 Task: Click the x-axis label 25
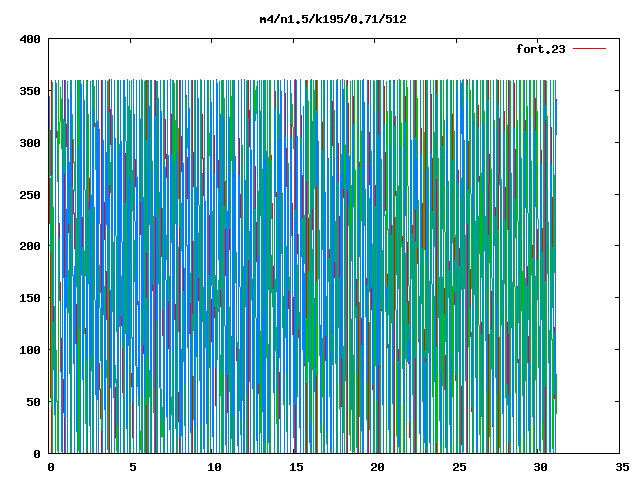click(459, 467)
